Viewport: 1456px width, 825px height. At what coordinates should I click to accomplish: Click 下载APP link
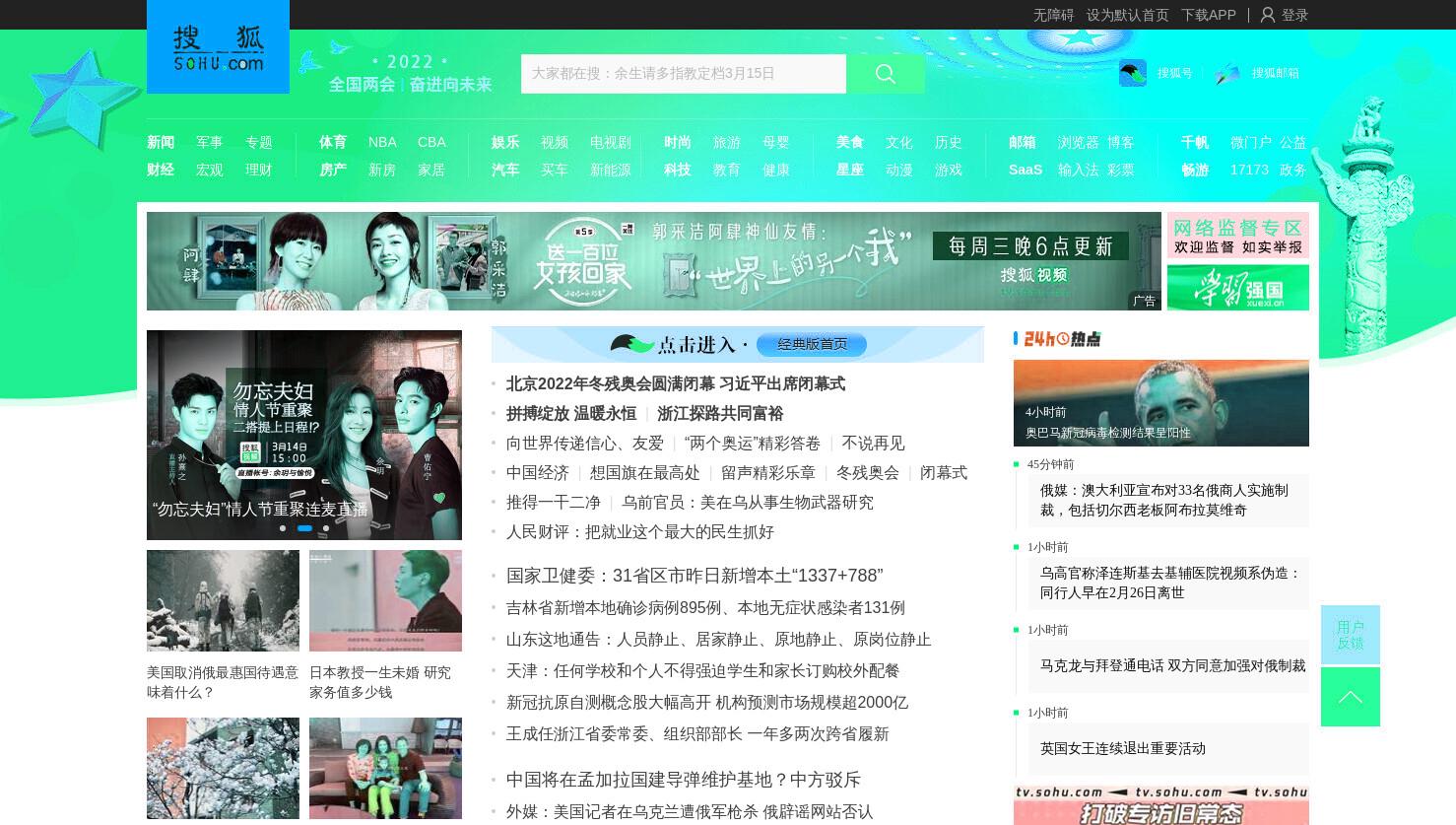(1209, 15)
